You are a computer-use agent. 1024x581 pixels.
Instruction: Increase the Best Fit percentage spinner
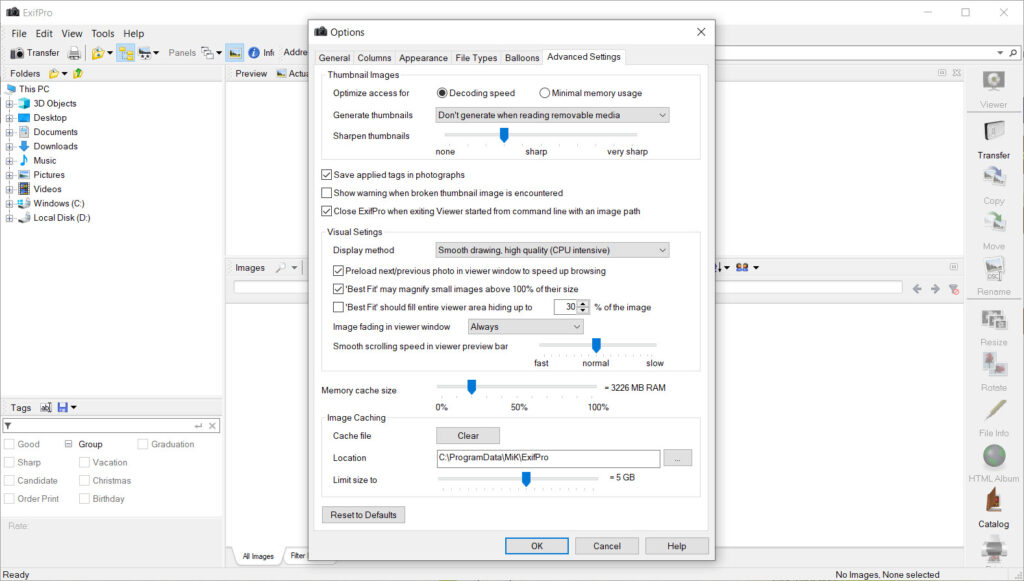(583, 304)
